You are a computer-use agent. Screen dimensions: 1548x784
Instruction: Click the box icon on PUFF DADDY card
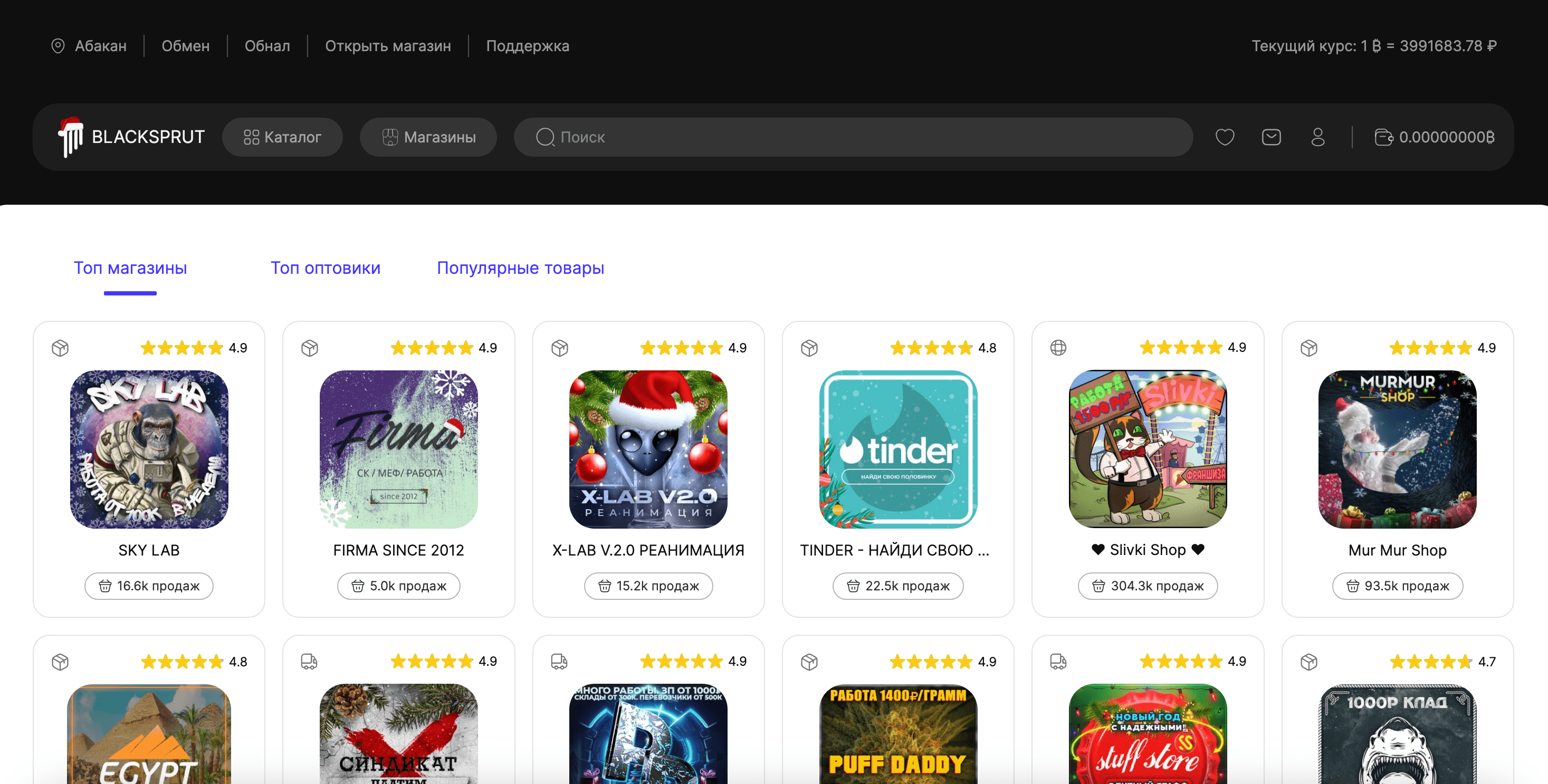(x=809, y=662)
